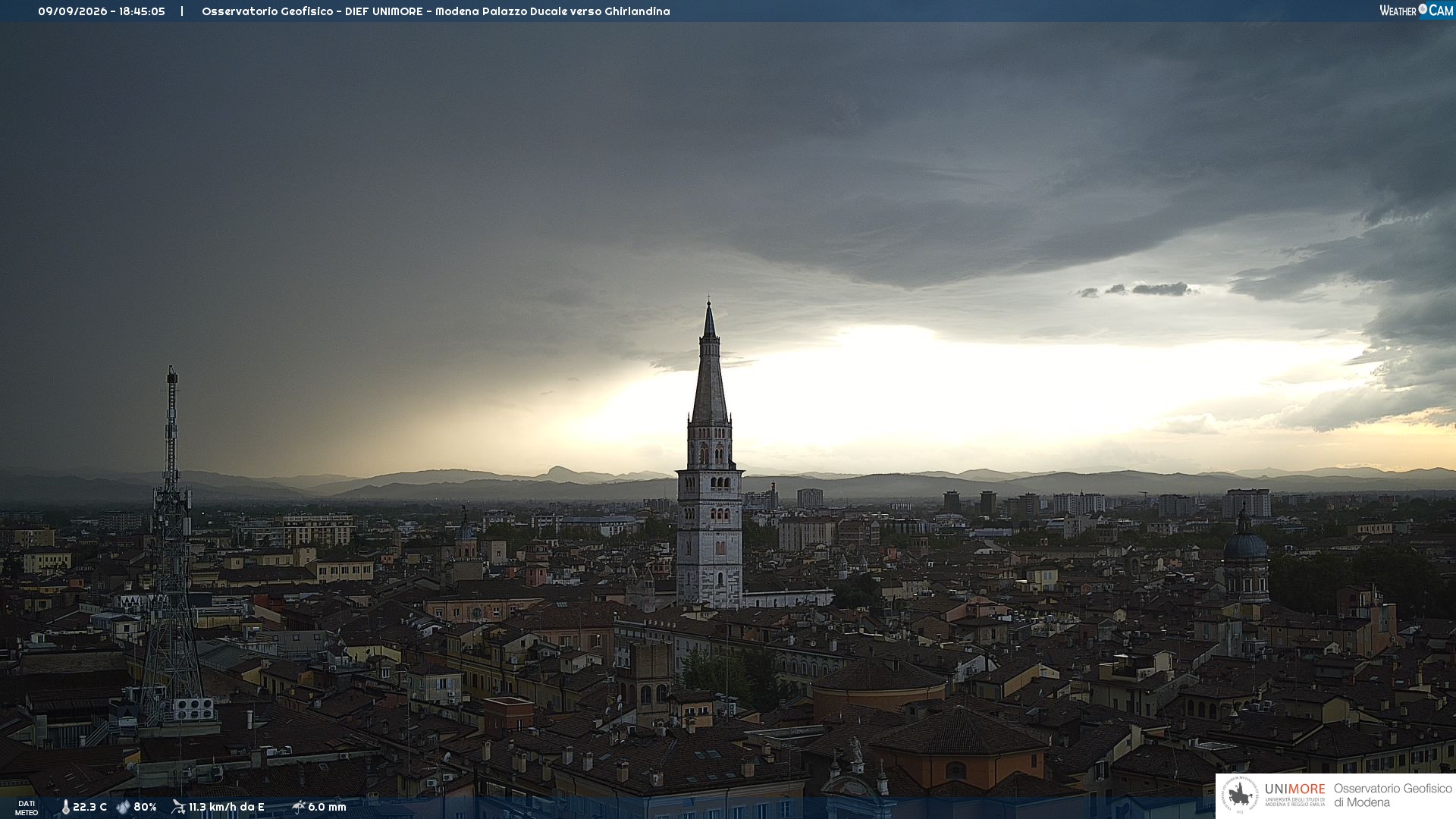Click the 11.3 km/h da E wind reading

pos(226,807)
